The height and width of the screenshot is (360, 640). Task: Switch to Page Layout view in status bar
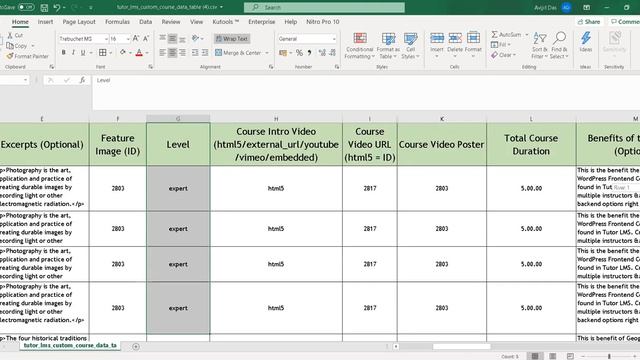click(552, 356)
